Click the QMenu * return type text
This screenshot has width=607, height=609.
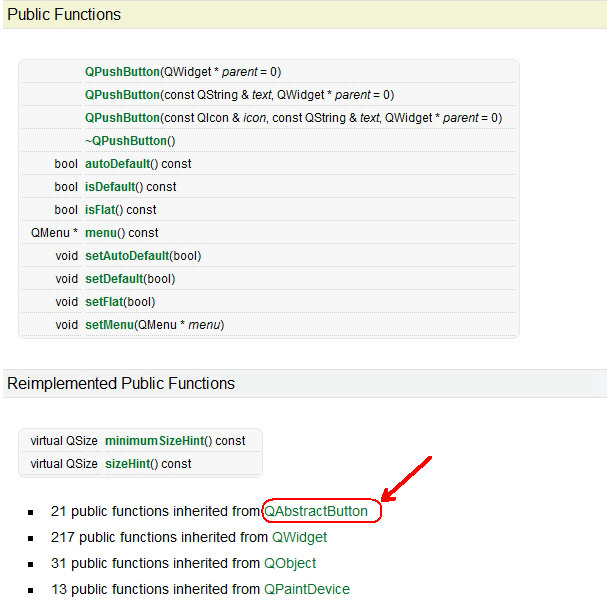click(54, 233)
